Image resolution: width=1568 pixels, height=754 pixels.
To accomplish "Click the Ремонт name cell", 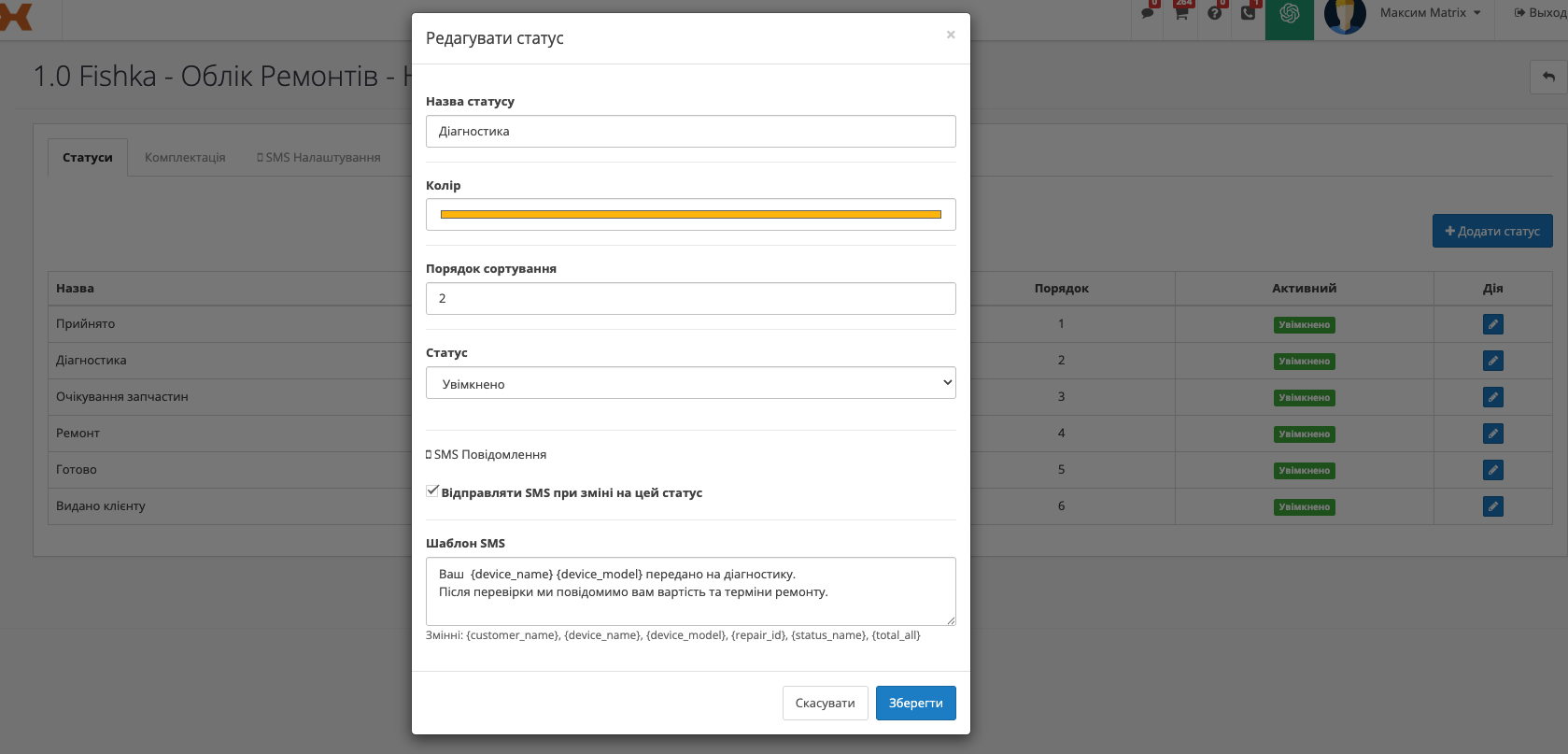I will [78, 434].
